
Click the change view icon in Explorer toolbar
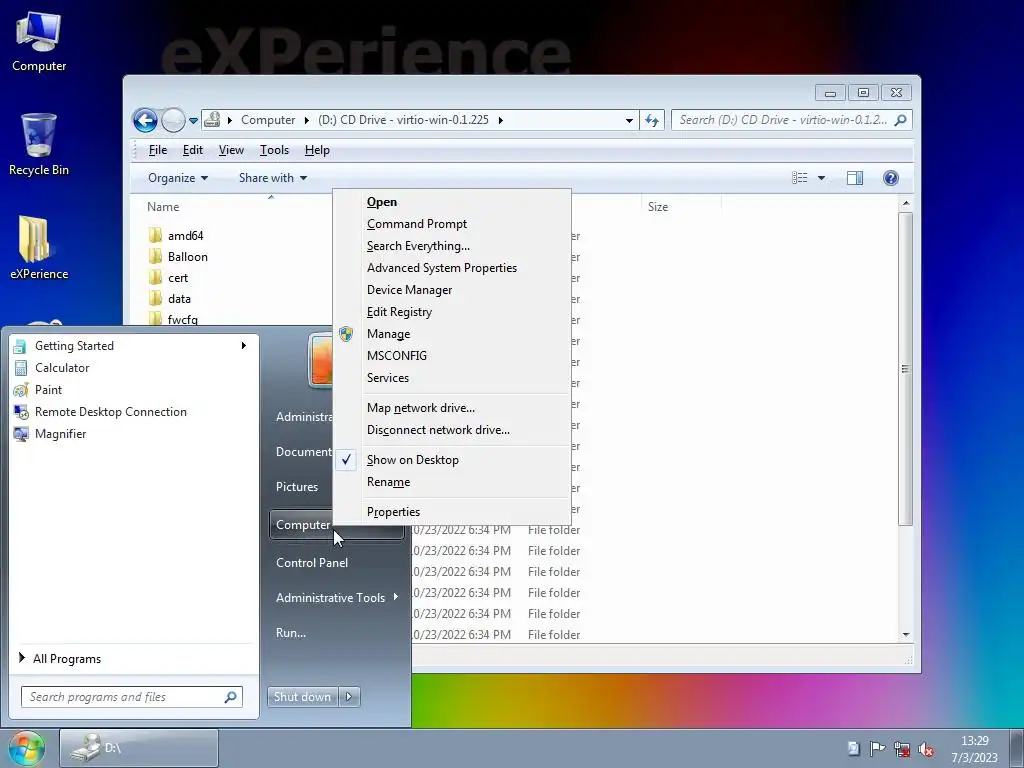(799, 178)
